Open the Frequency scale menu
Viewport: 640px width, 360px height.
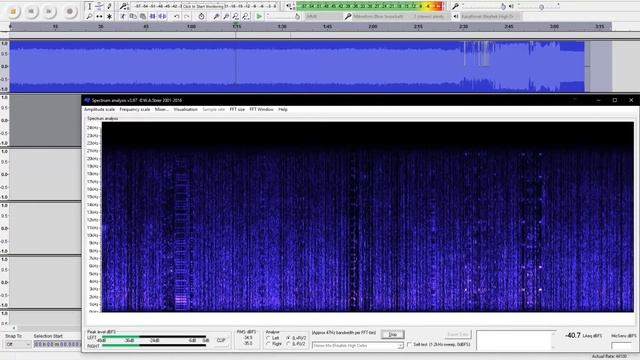pos(135,109)
